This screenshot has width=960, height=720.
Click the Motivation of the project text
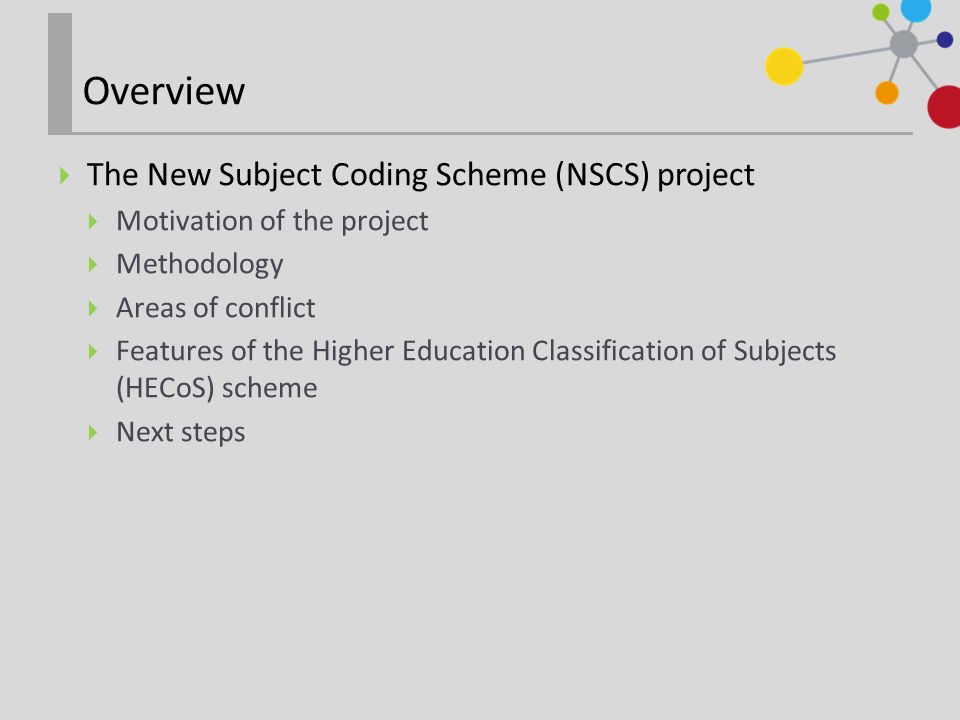272,222
